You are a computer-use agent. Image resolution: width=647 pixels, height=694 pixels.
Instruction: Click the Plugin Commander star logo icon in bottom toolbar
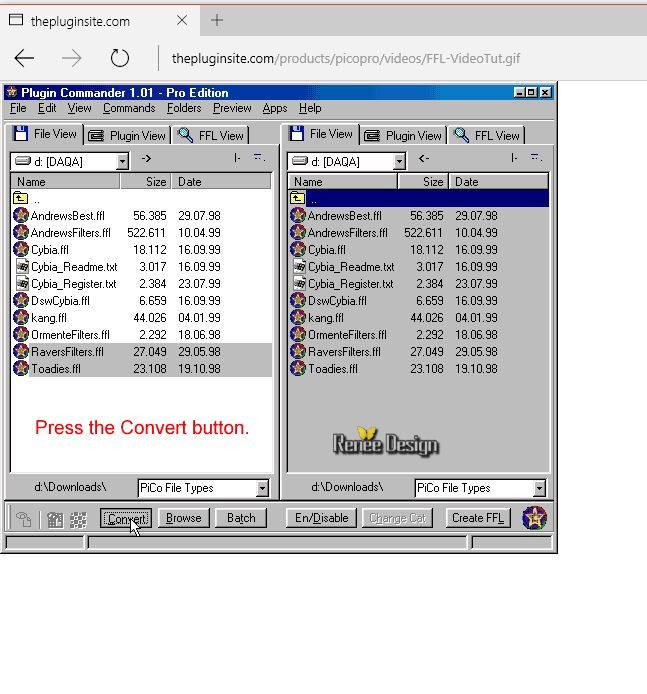tap(534, 518)
